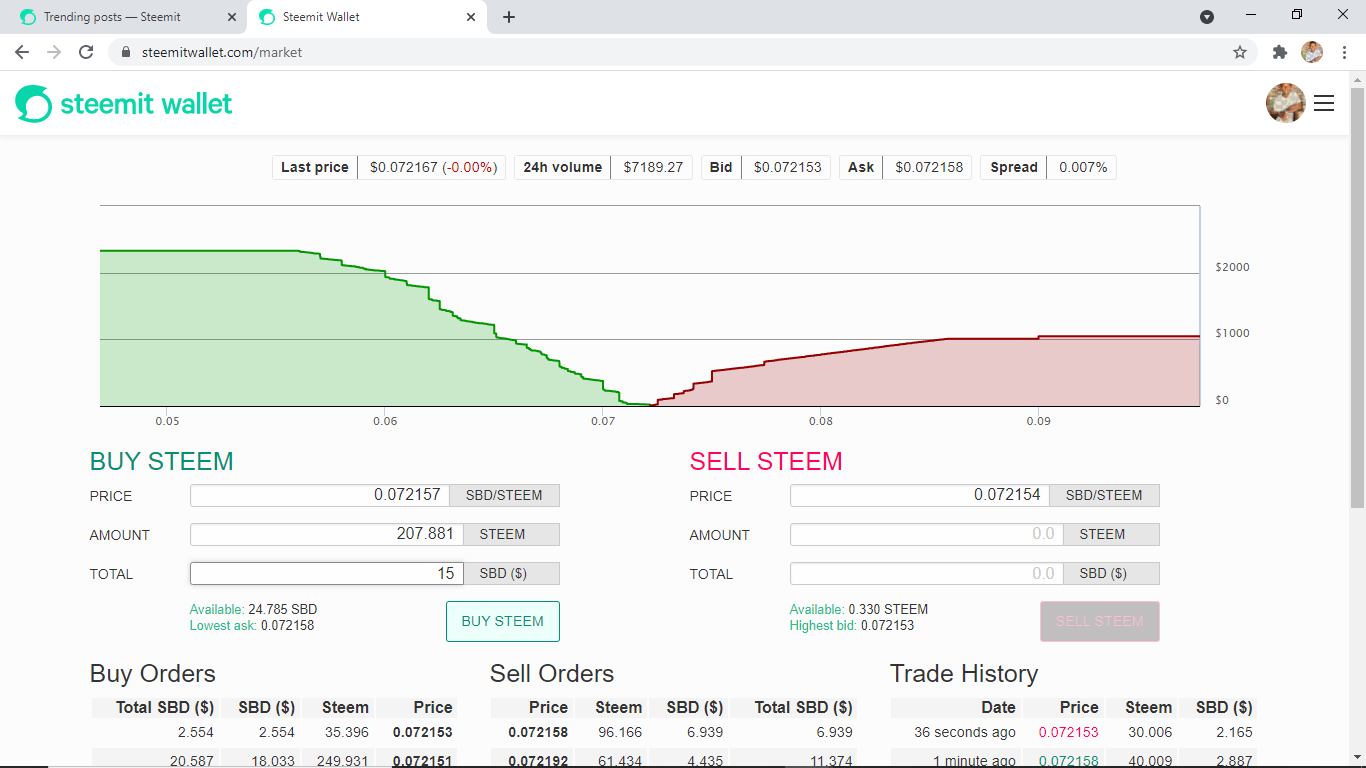Click the Bid value $0.072153
Image resolution: width=1366 pixels, height=768 pixels.
[788, 167]
